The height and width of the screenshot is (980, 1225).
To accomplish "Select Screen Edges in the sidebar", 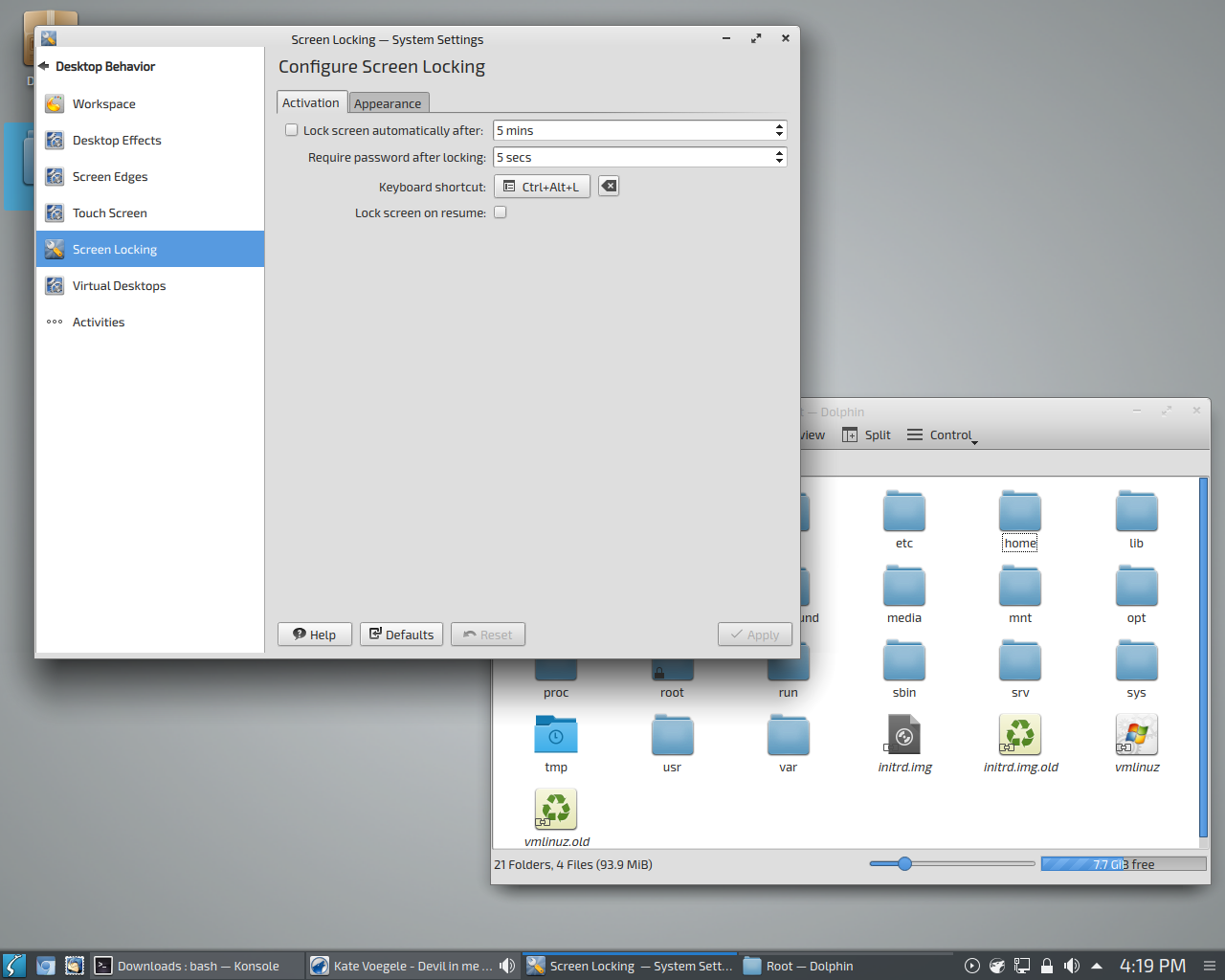I will click(x=150, y=176).
